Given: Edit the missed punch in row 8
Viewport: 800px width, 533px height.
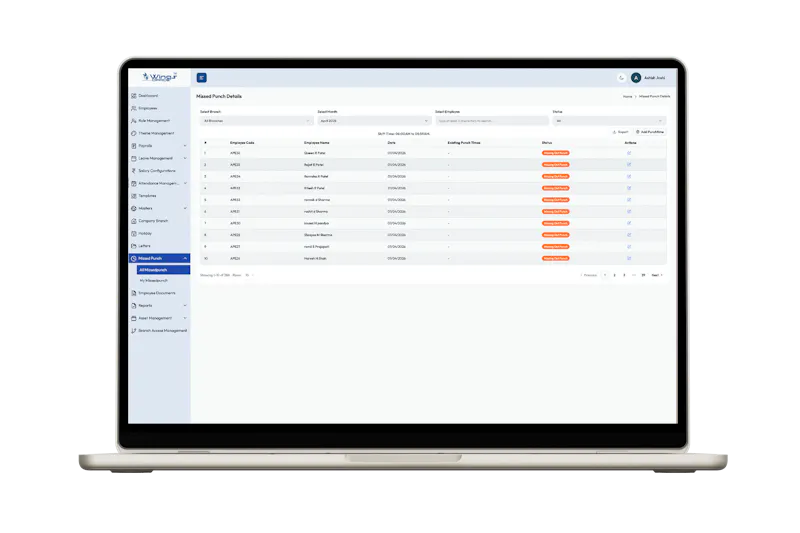Looking at the screenshot, I should [629, 235].
